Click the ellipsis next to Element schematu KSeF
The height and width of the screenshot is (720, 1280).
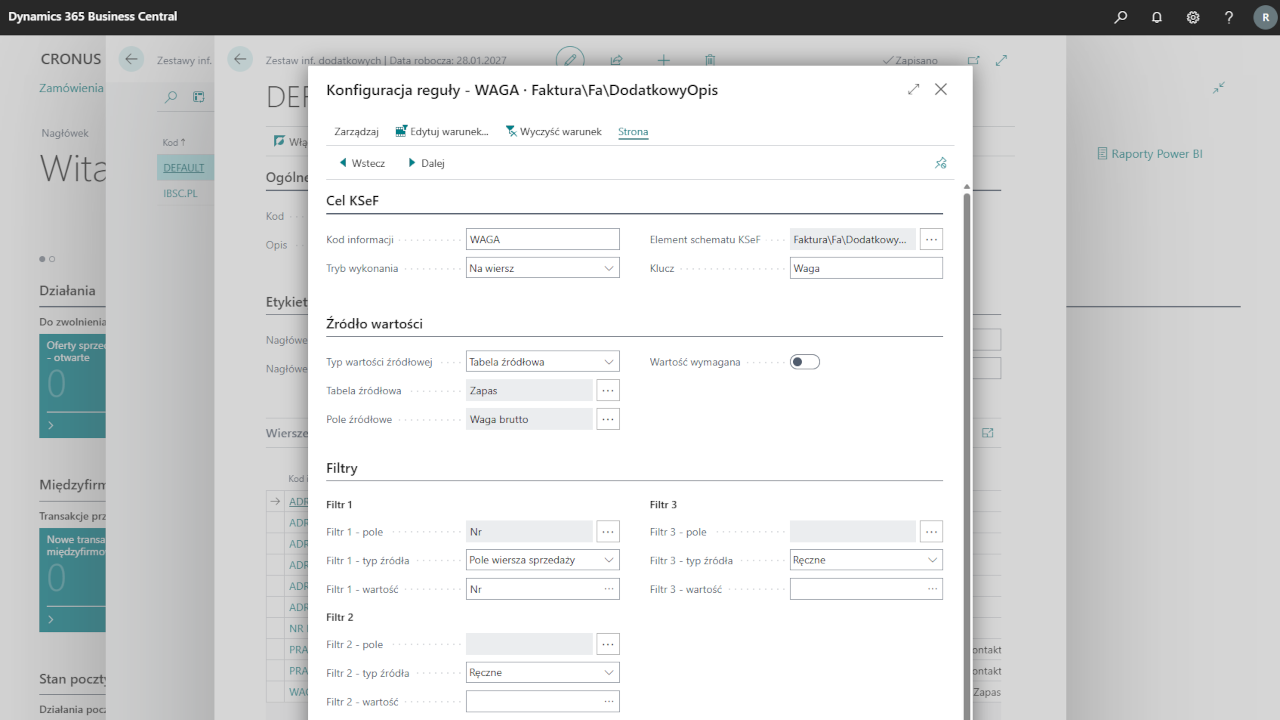point(931,239)
